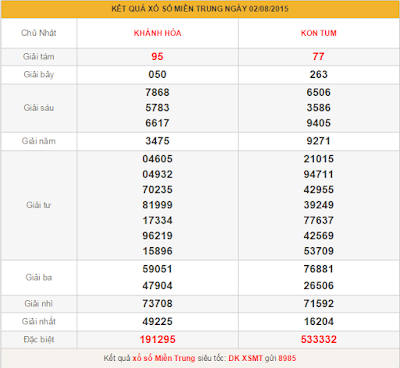Click the title banner with date 02/08/2015
Screen dimensions: 400x368
point(200,9)
